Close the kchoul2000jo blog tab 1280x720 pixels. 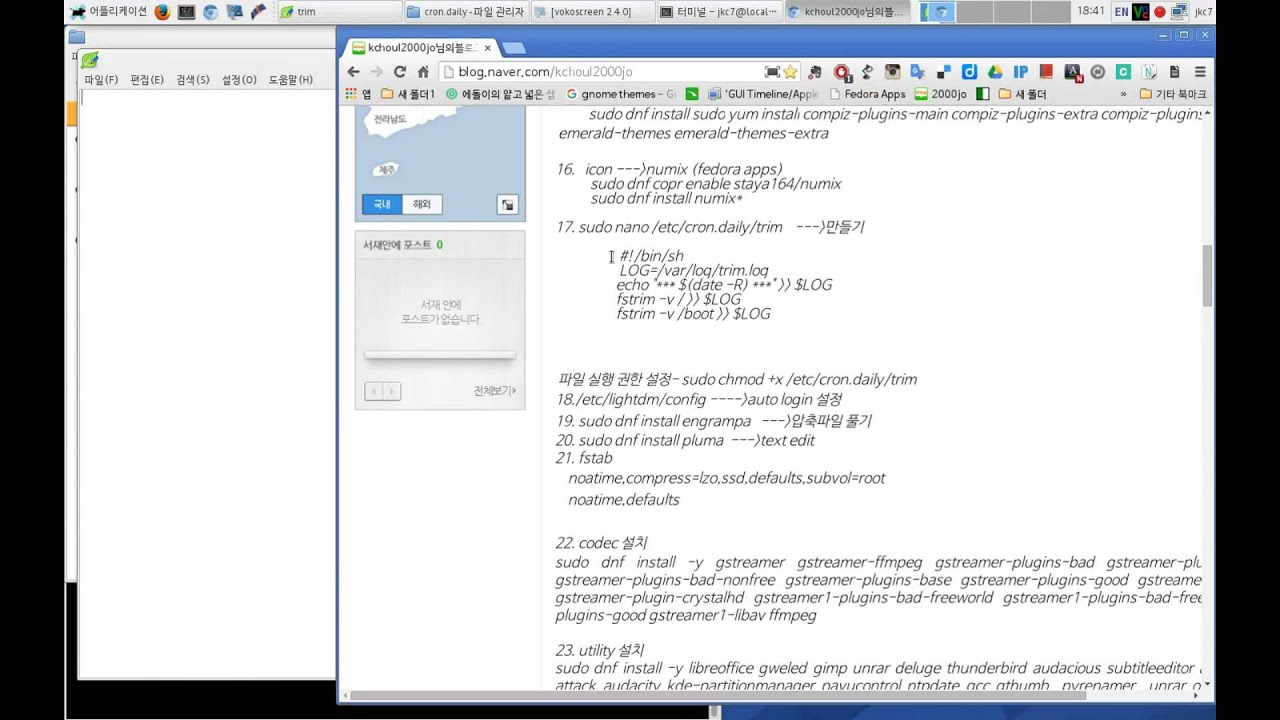488,47
